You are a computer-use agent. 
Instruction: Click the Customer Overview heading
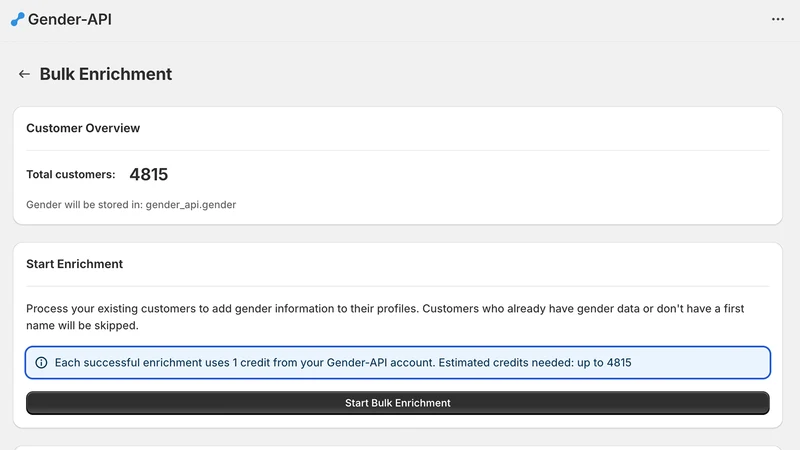coord(83,128)
